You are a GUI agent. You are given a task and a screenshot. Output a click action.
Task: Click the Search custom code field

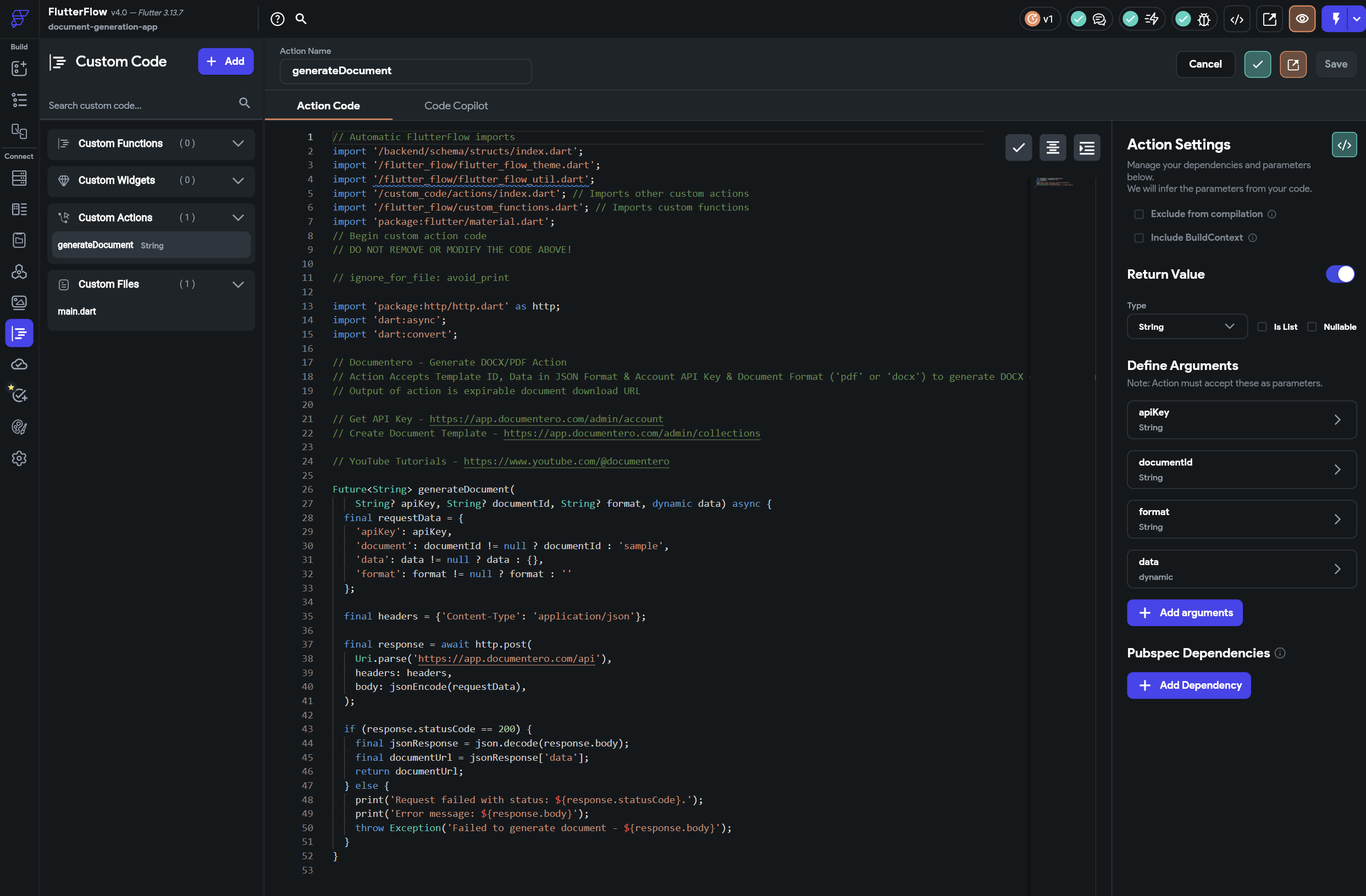[x=141, y=106]
